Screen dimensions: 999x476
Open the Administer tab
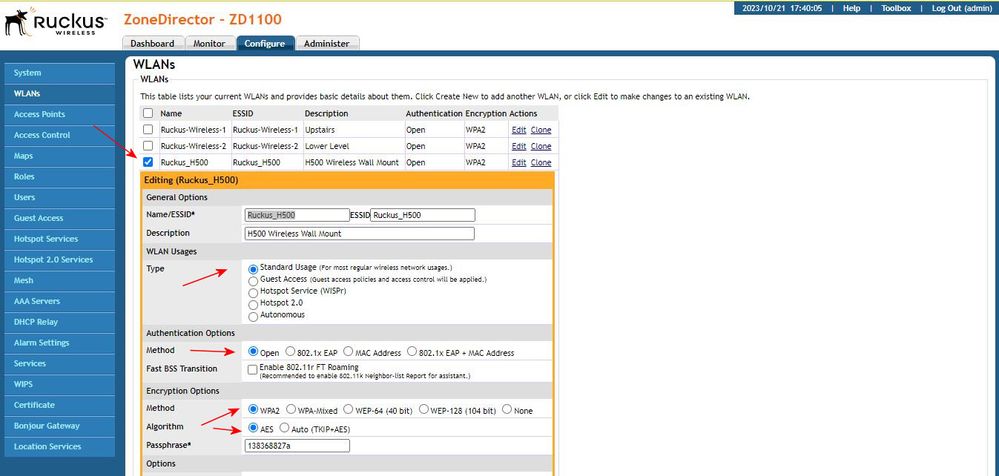(326, 43)
